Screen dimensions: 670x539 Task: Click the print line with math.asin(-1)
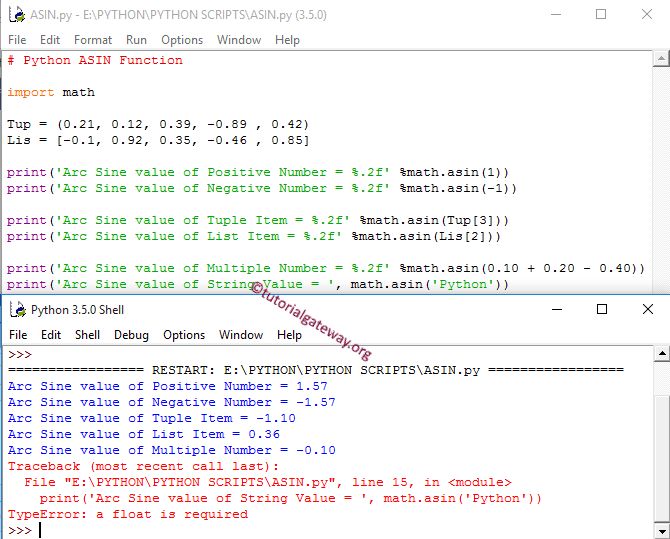tap(262, 189)
